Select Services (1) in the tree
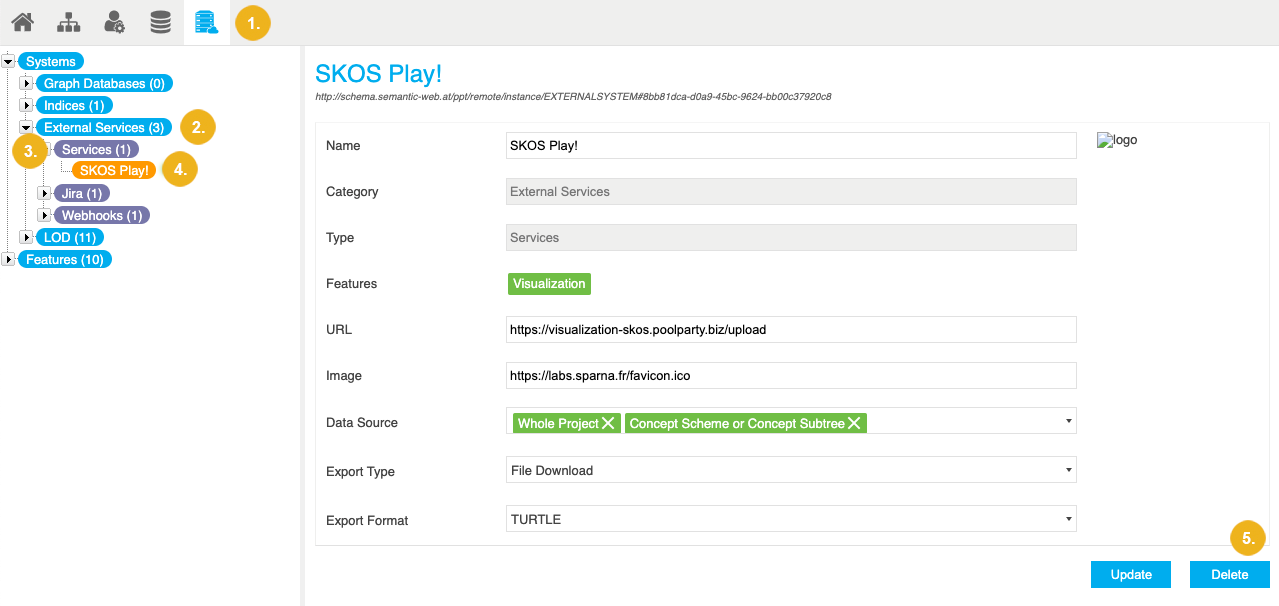This screenshot has width=1279, height=606. [97, 150]
